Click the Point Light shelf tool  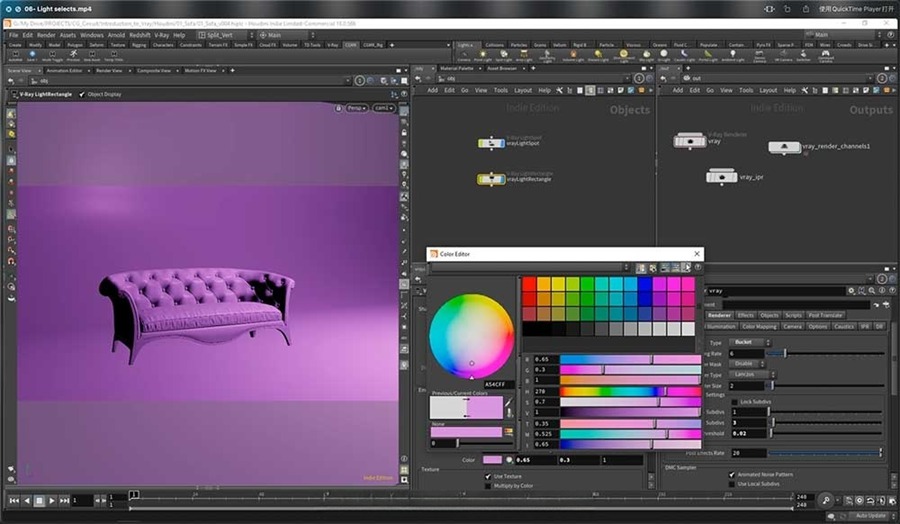483,56
